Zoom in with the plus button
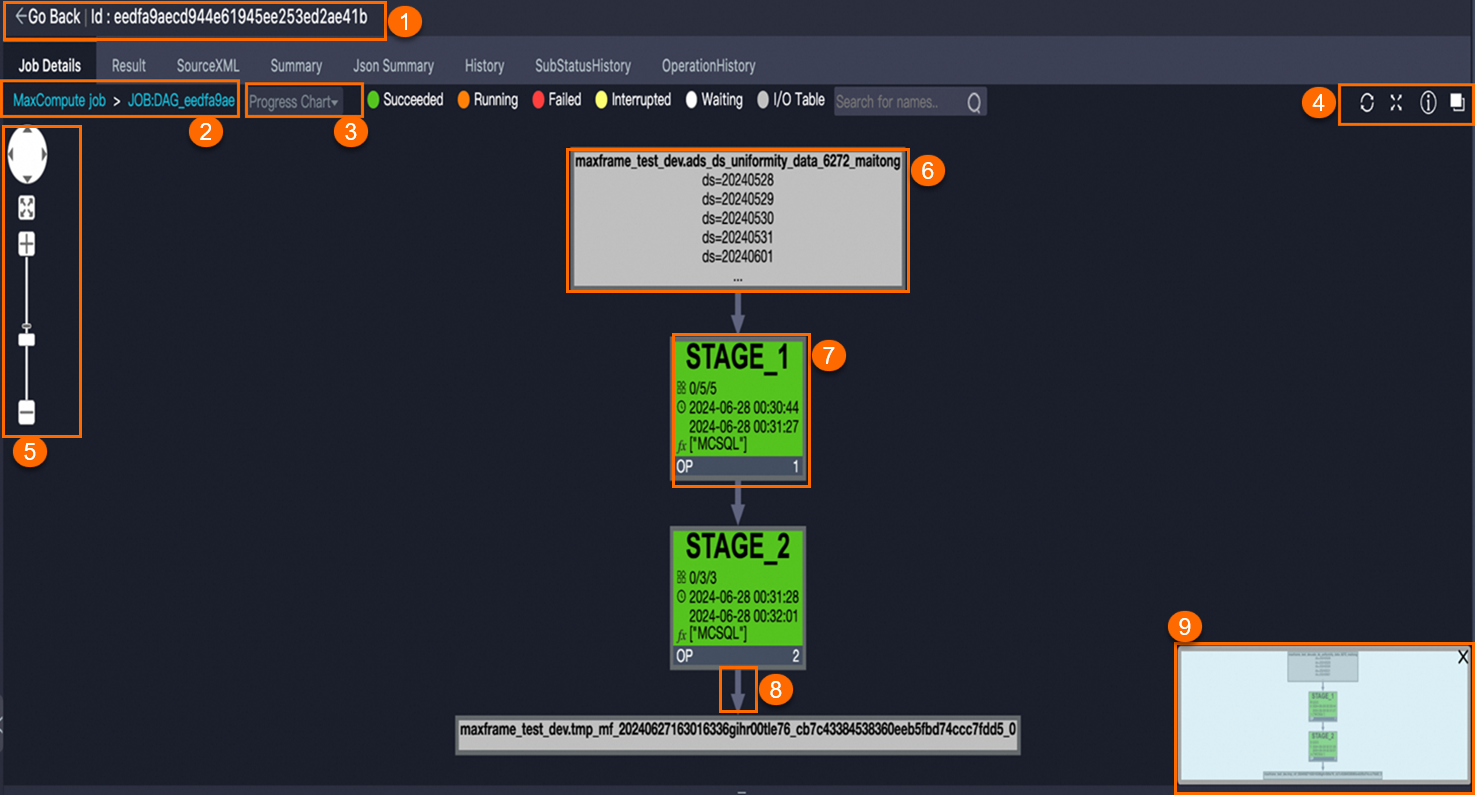Screen dimensions: 1475x795 click(x=27, y=244)
